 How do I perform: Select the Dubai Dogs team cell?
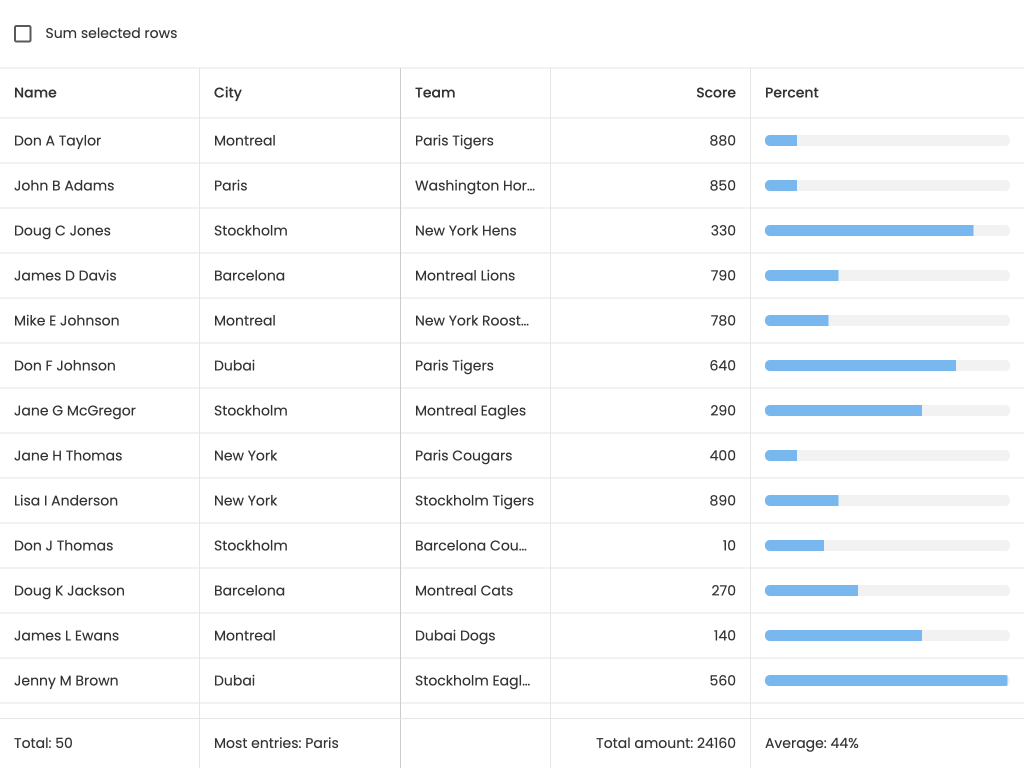[x=455, y=636]
